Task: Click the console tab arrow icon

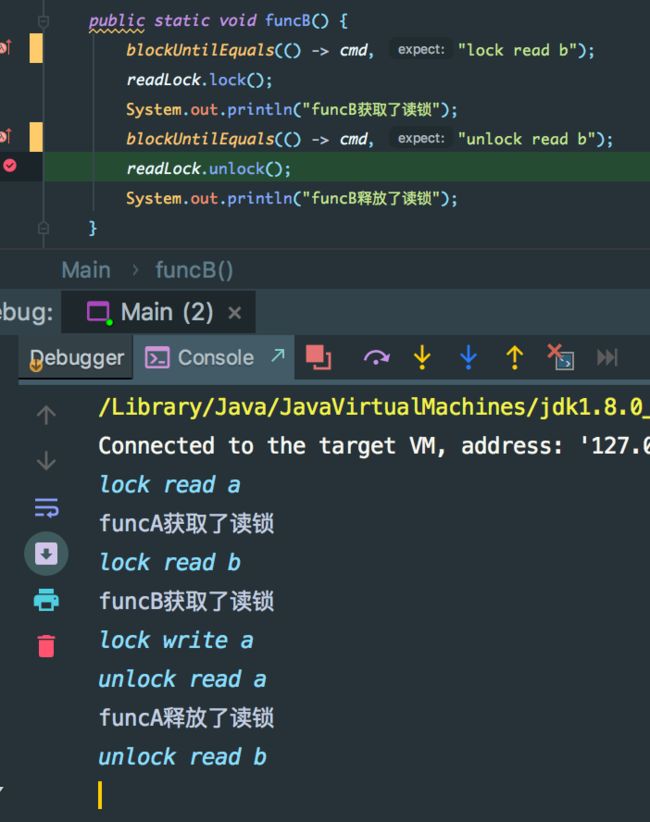Action: [278, 355]
